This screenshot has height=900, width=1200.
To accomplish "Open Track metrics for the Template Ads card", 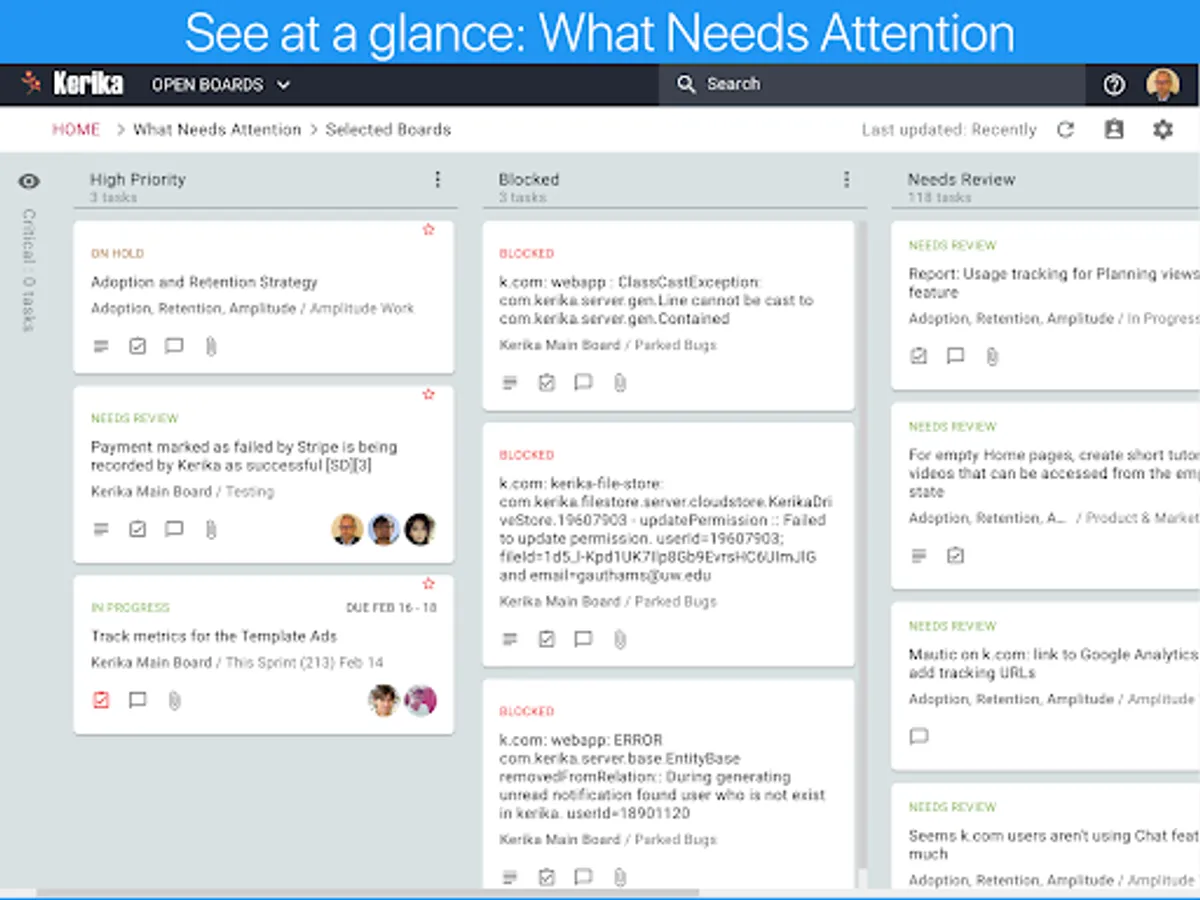I will pos(263,654).
